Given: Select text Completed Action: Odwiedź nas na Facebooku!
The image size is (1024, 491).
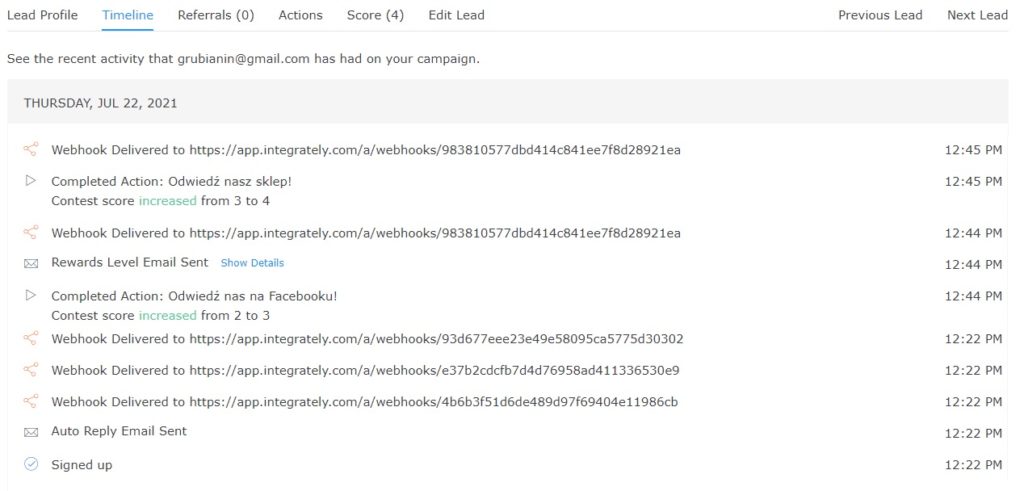Looking at the screenshot, I should 195,296.
